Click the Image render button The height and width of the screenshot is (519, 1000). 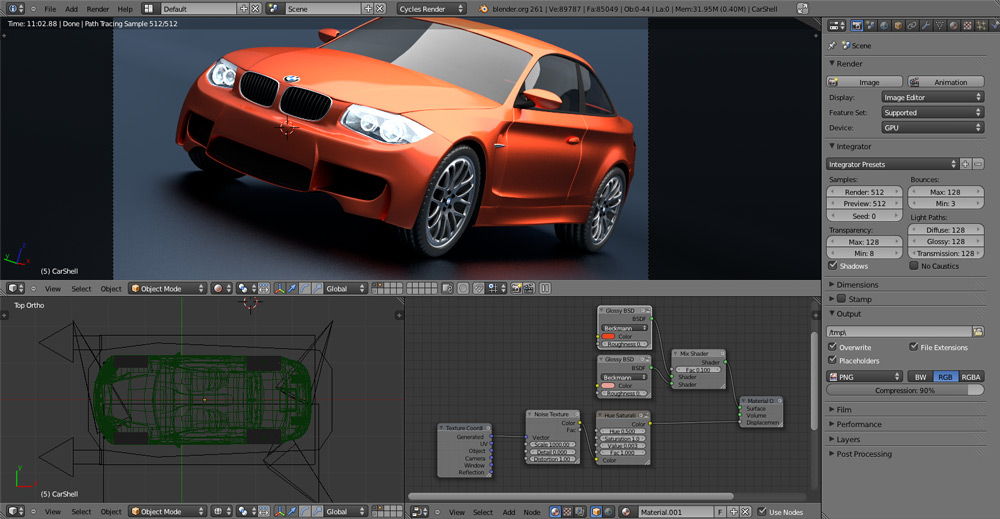866,82
